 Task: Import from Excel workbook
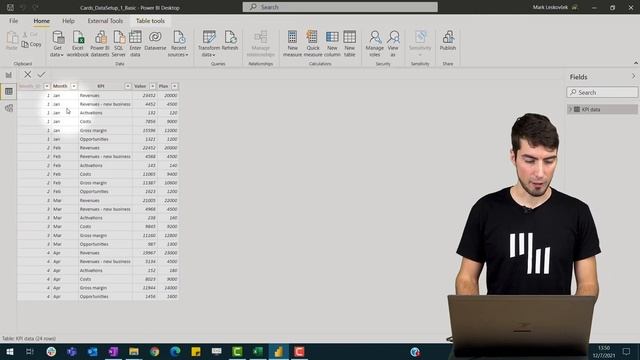click(78, 43)
